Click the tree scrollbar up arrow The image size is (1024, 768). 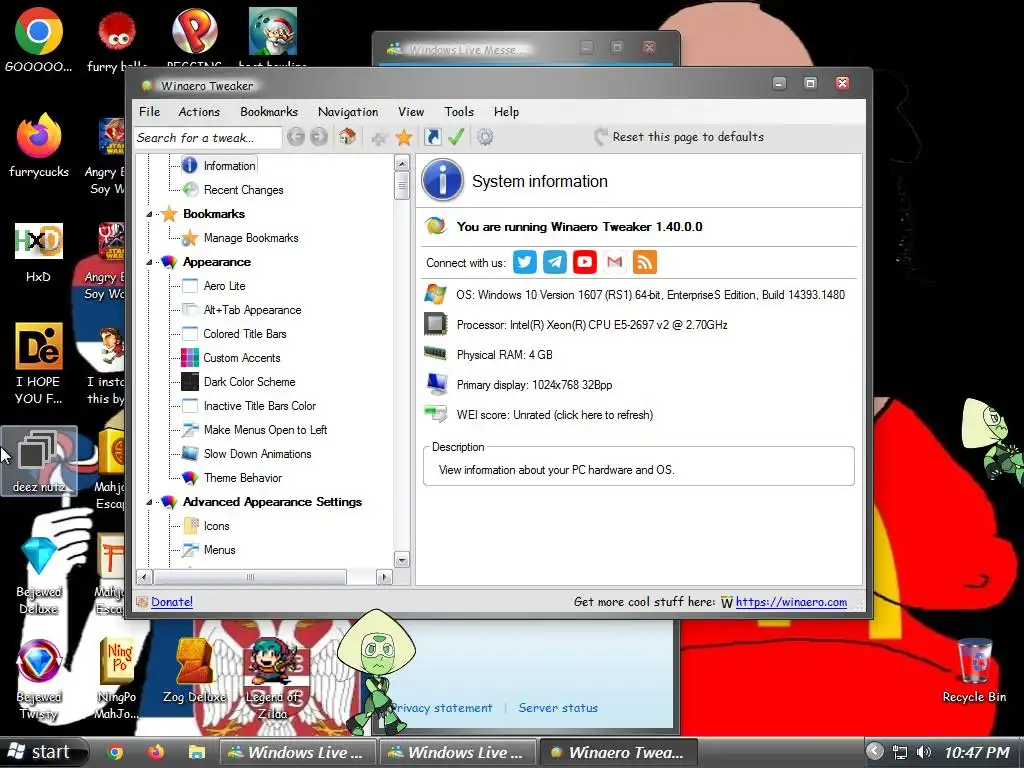[x=402, y=163]
